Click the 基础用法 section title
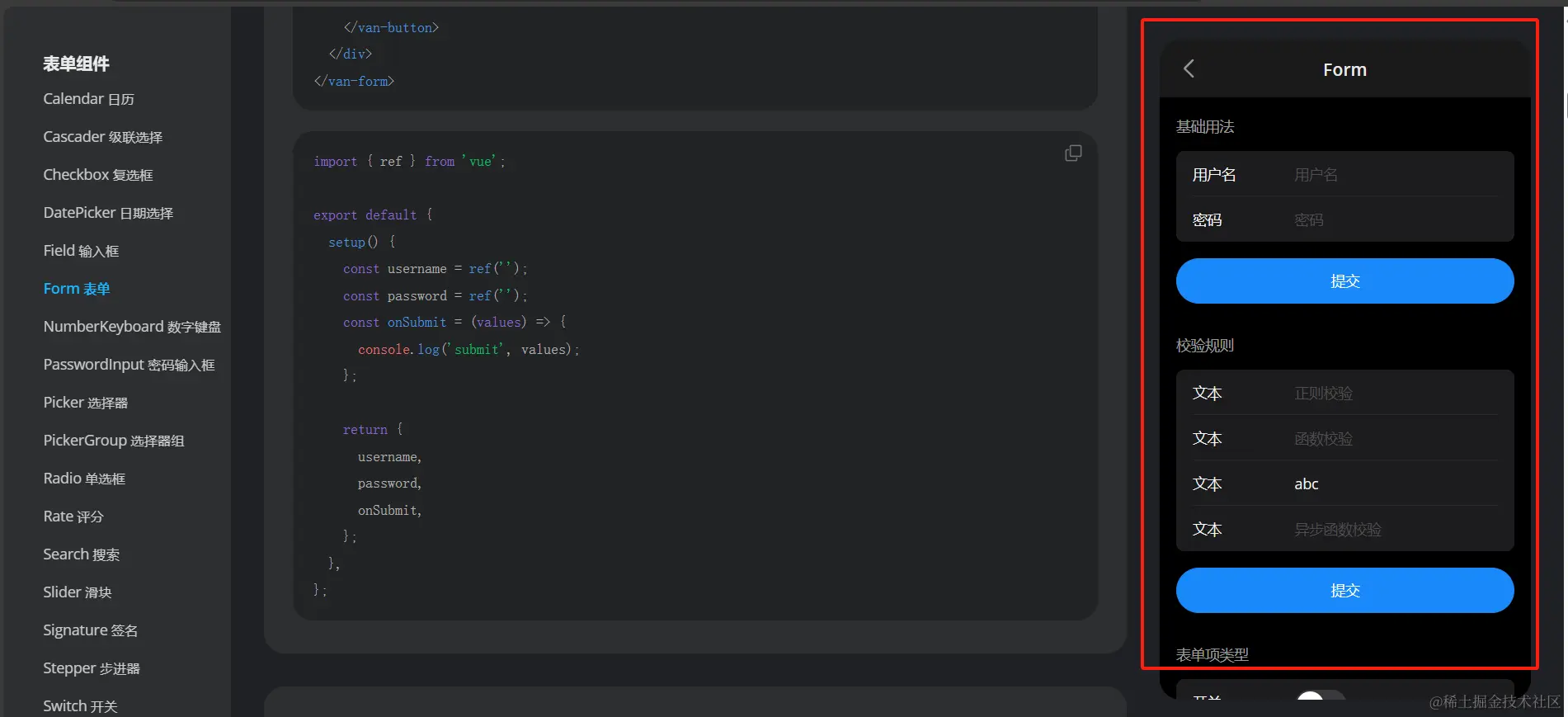This screenshot has width=1568, height=717. click(1205, 127)
